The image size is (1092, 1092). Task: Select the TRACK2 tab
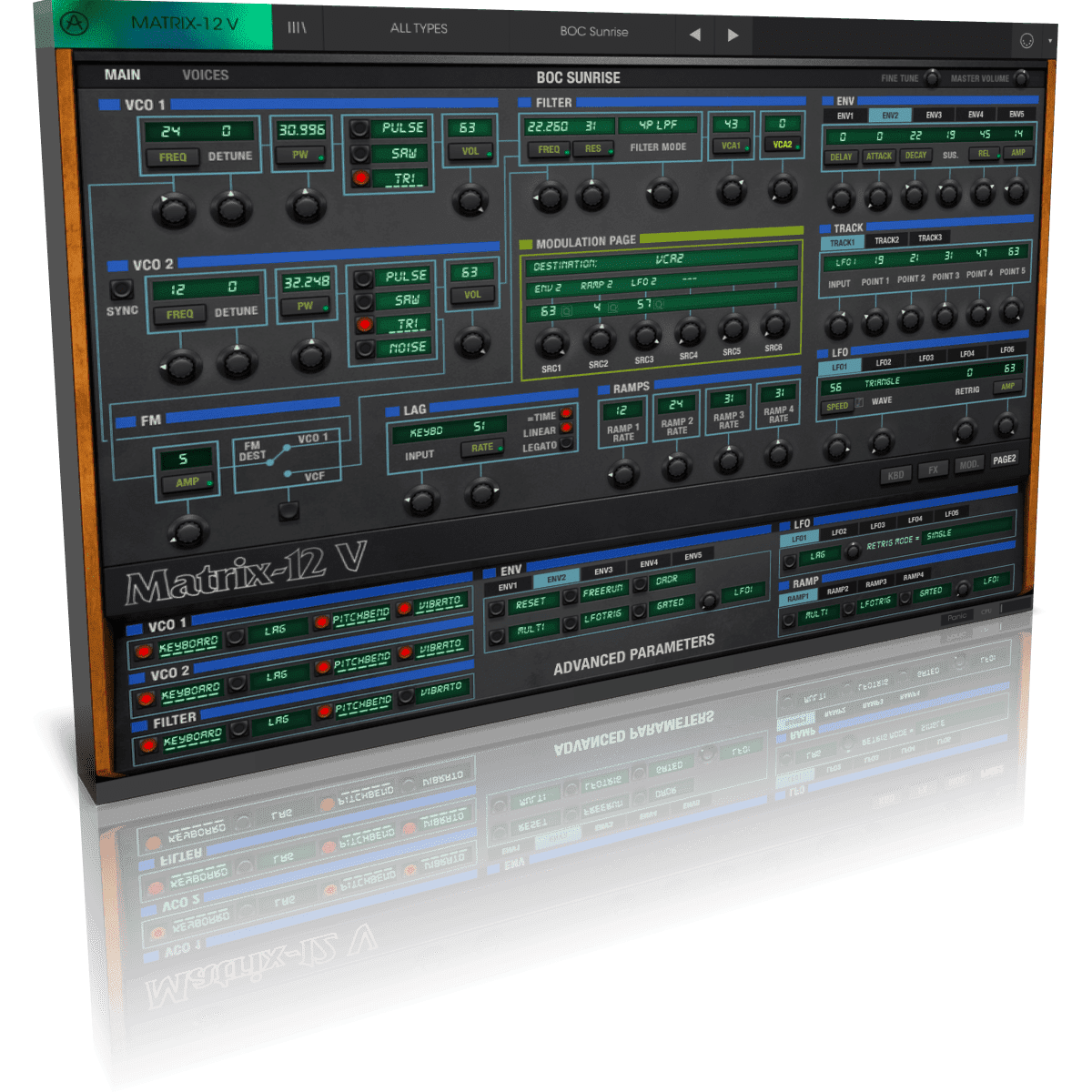(886, 240)
